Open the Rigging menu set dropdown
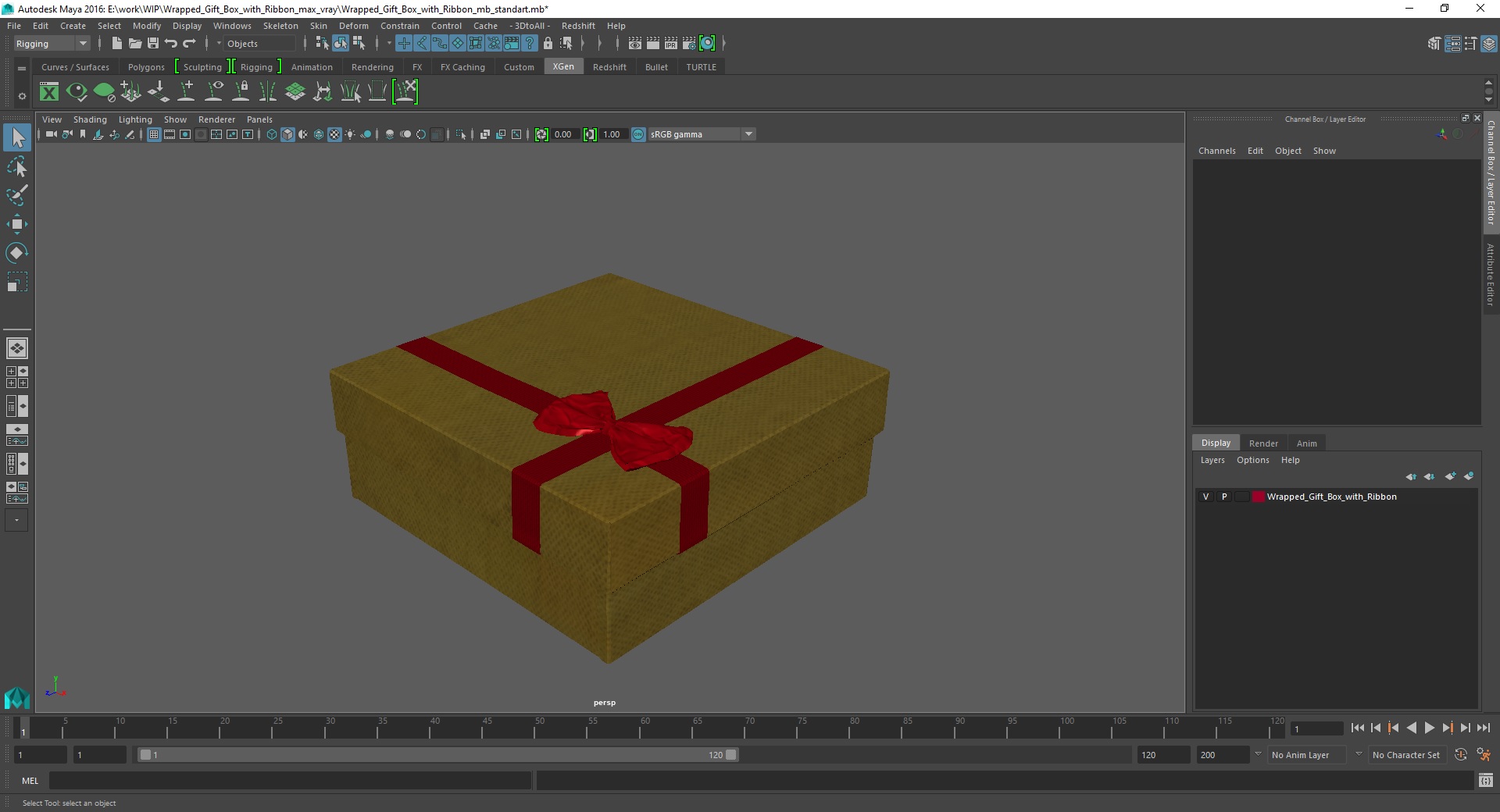This screenshot has width=1500, height=812. coord(52,44)
